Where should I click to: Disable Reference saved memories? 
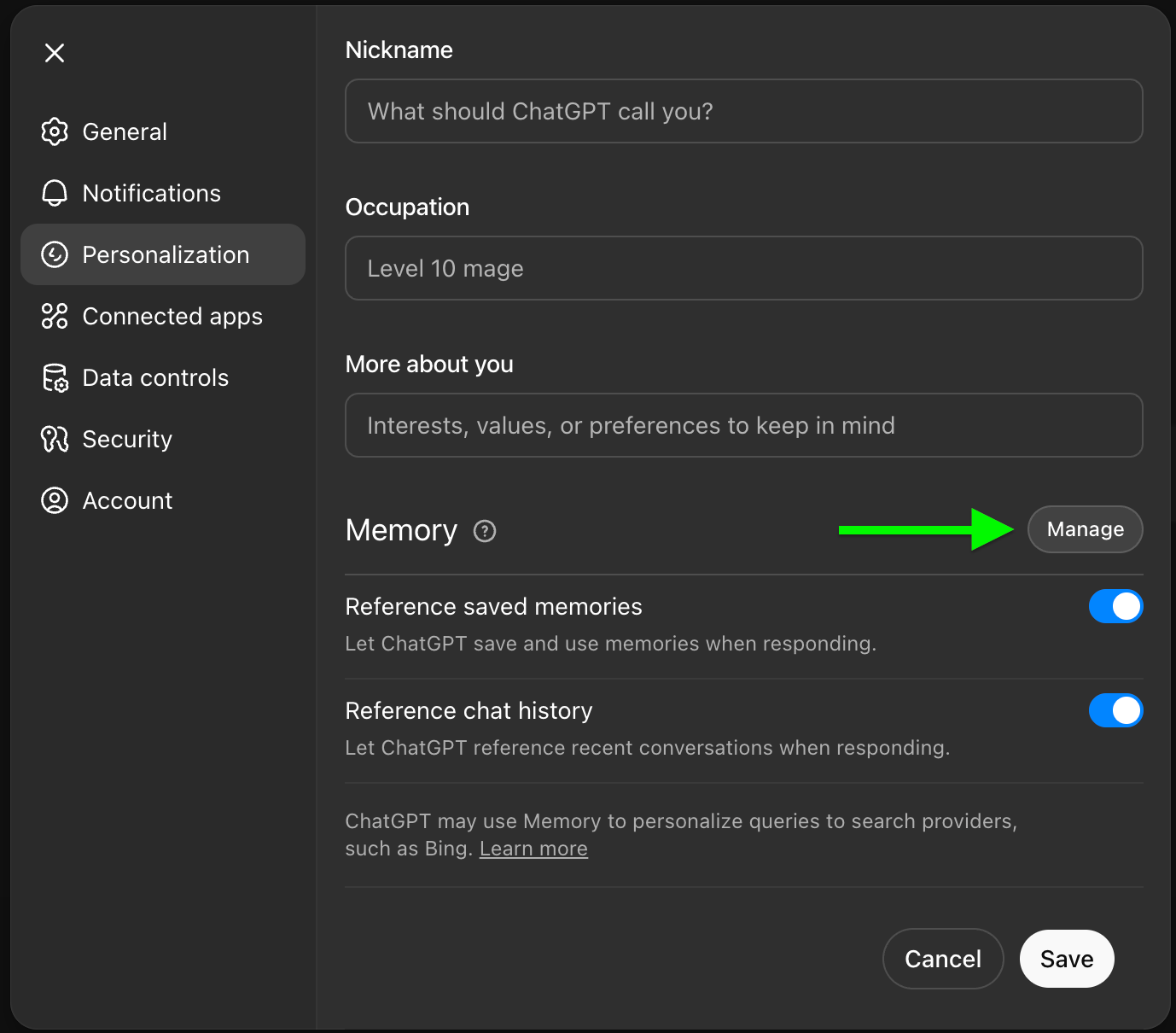[1115, 606]
